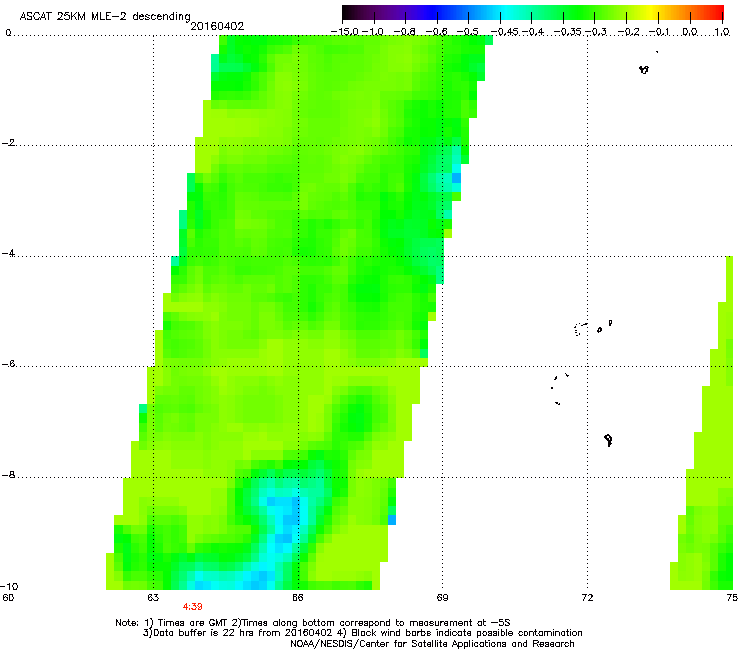
Task: Click the NOAA/NESDIS credit line
Action: click(432, 644)
